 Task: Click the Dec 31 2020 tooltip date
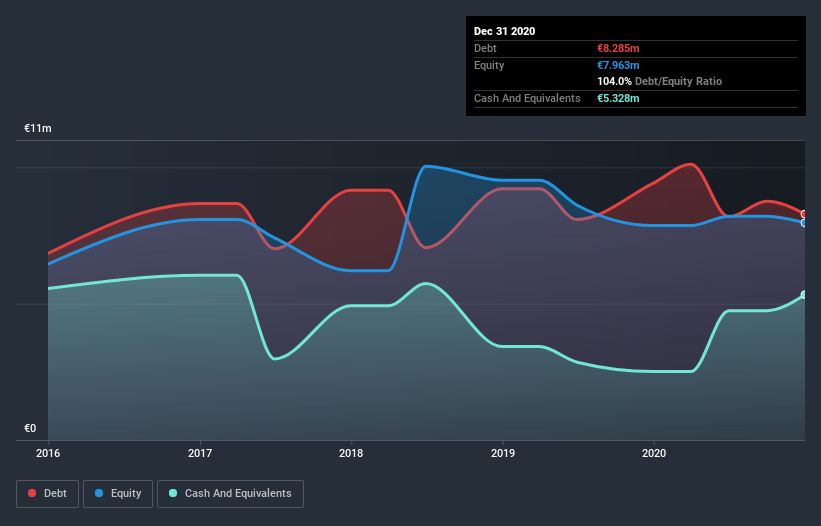(504, 31)
